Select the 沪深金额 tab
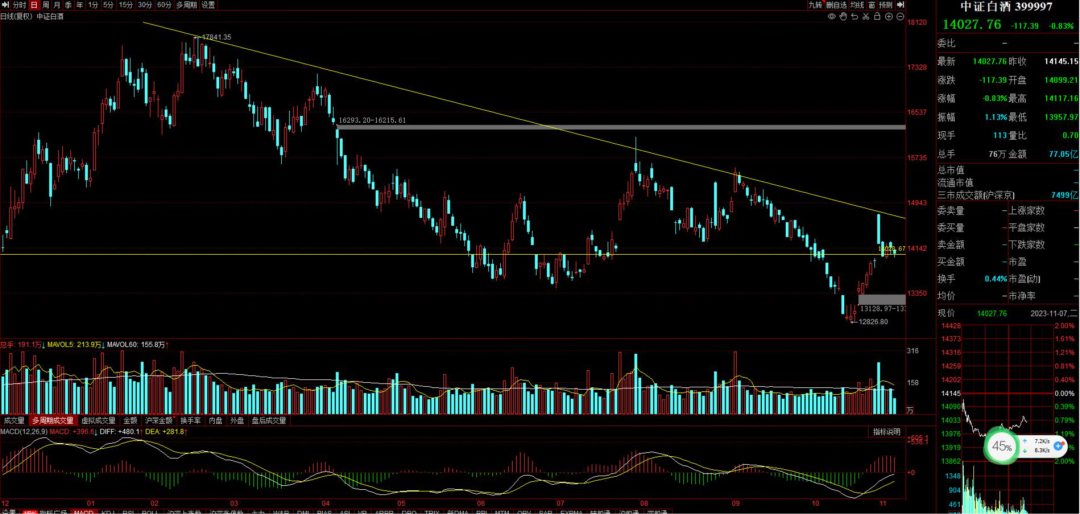Screen dimensions: 1080x514 159,420
